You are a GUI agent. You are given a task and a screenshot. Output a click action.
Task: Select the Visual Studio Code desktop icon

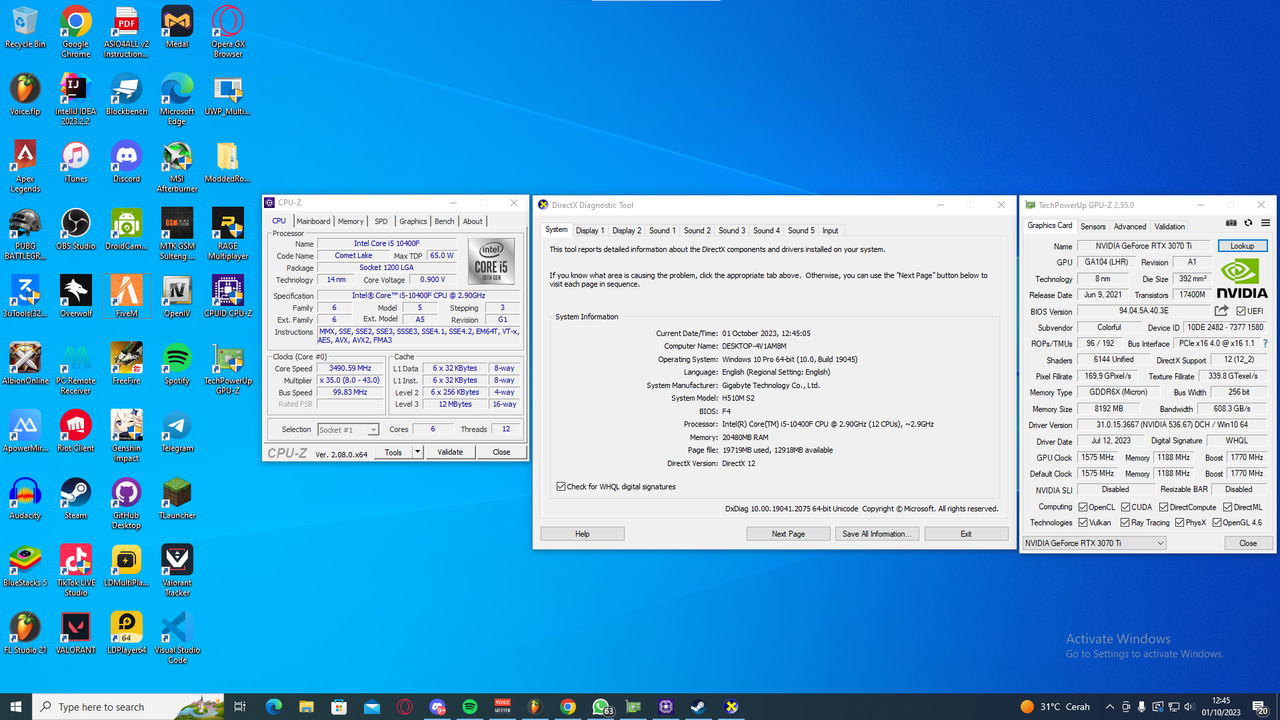[177, 638]
